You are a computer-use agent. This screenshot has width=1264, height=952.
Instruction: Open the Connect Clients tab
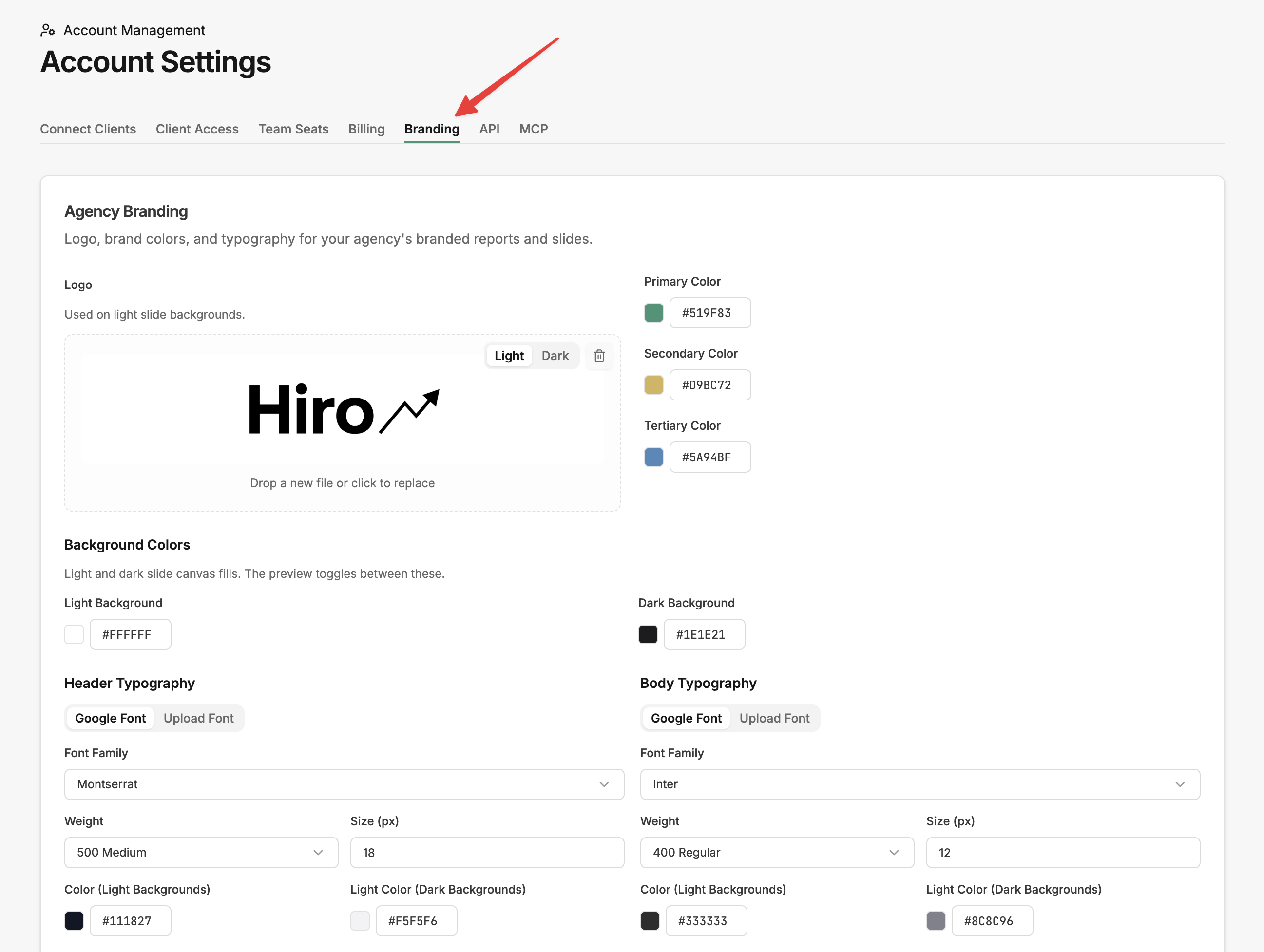(88, 129)
